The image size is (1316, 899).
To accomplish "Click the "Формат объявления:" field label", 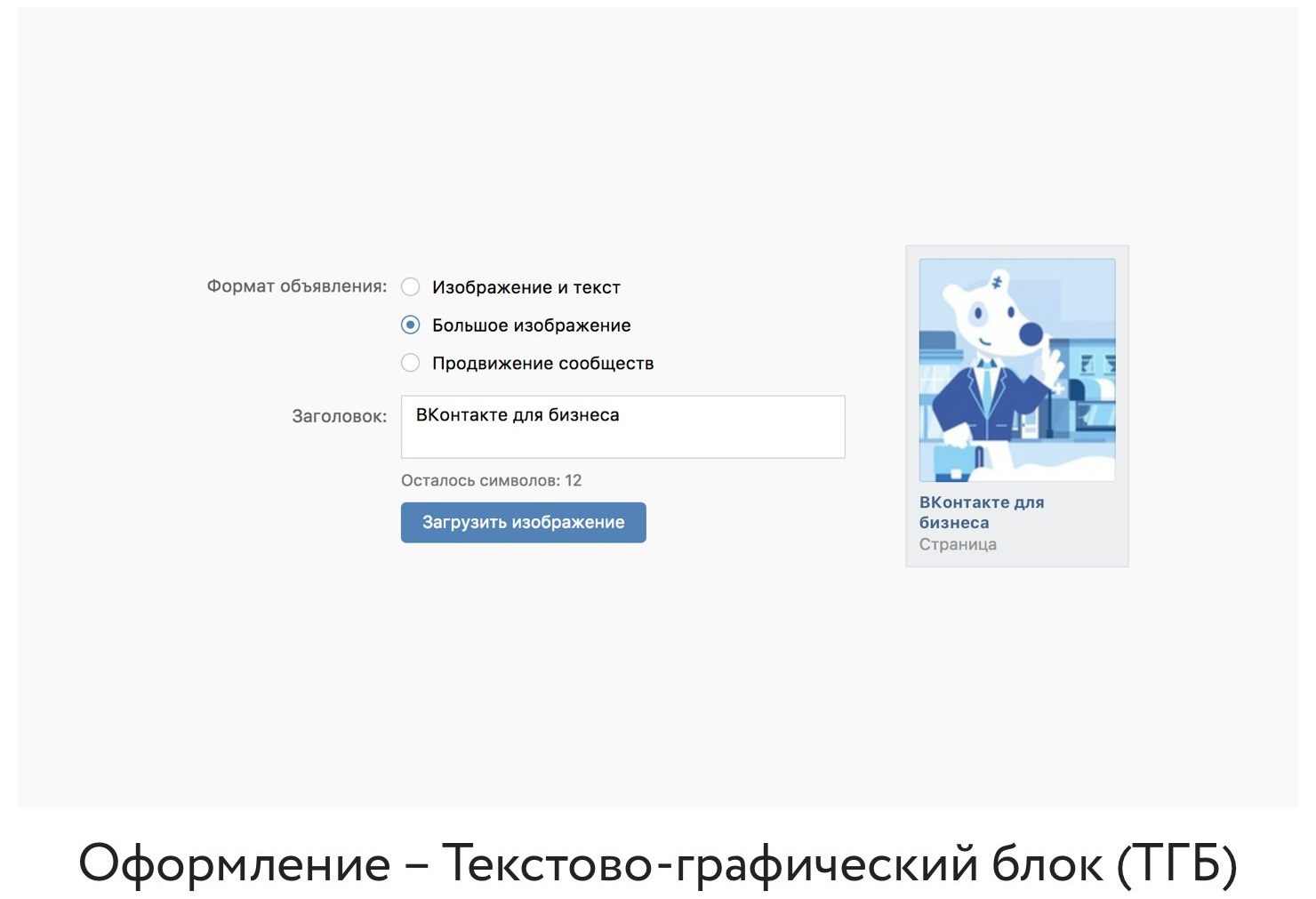I will pyautogui.click(x=297, y=286).
